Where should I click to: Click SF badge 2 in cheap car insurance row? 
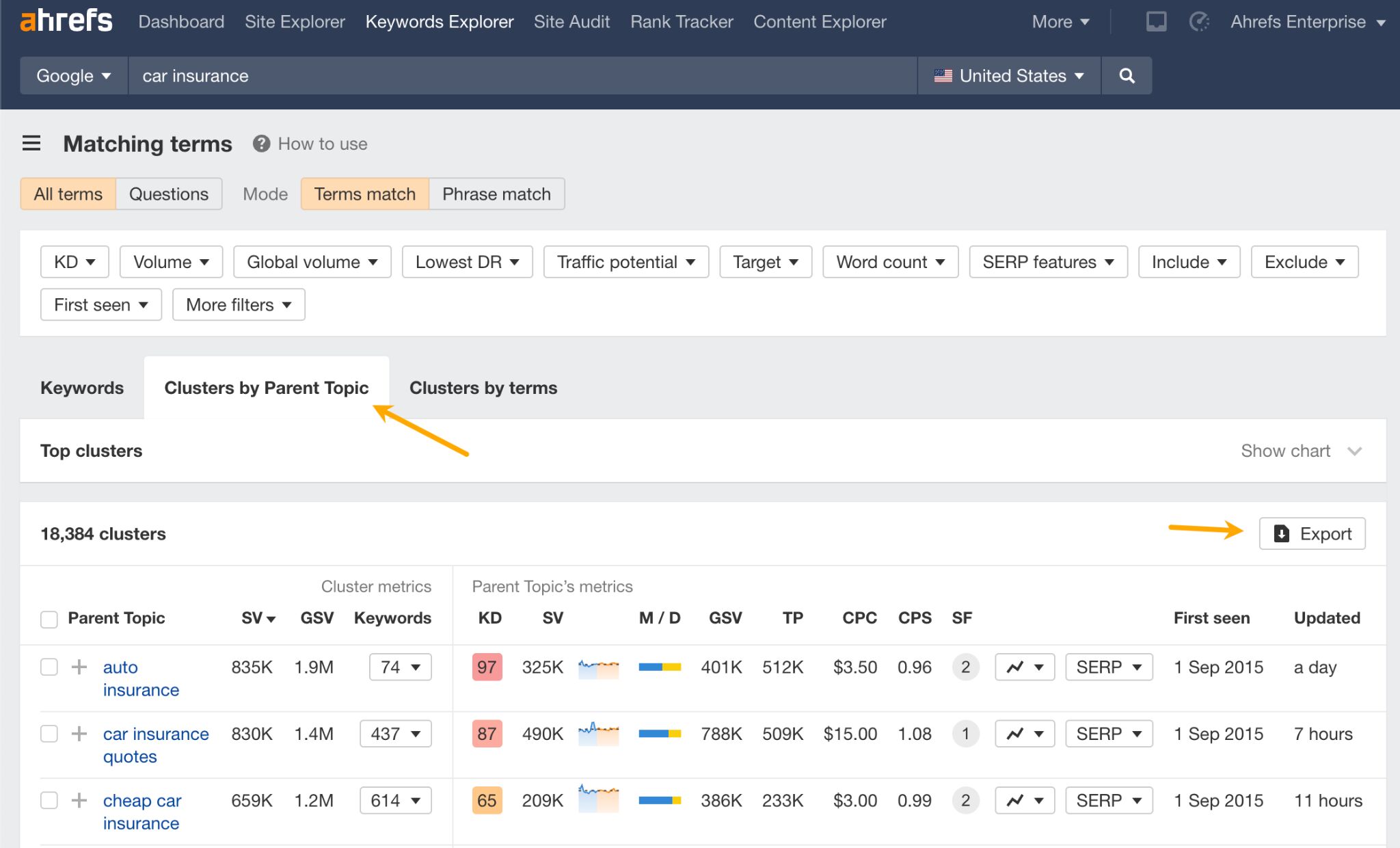(965, 800)
